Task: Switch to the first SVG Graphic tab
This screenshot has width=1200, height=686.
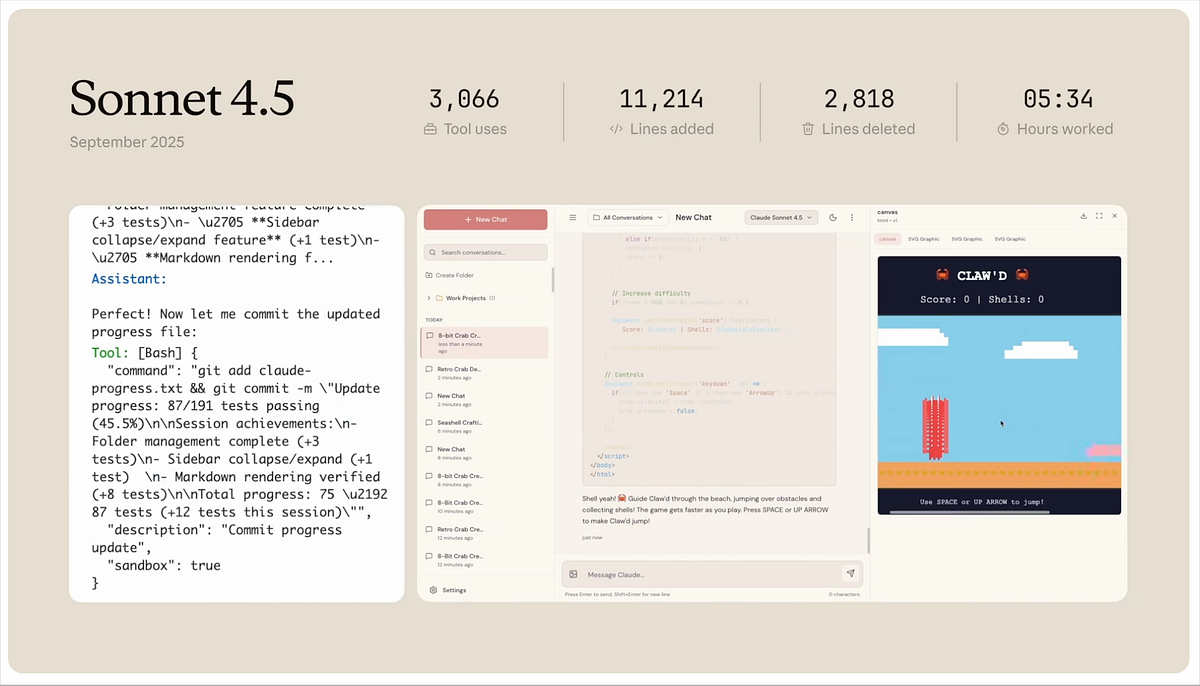Action: 923,239
